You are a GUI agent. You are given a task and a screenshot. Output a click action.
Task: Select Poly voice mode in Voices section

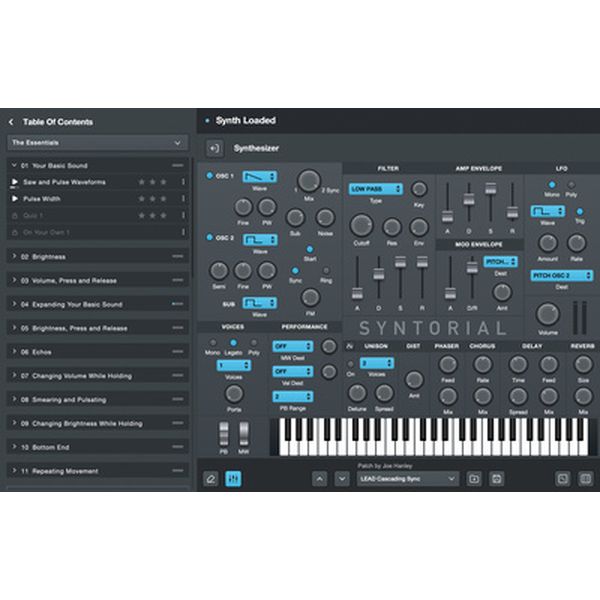(x=254, y=343)
